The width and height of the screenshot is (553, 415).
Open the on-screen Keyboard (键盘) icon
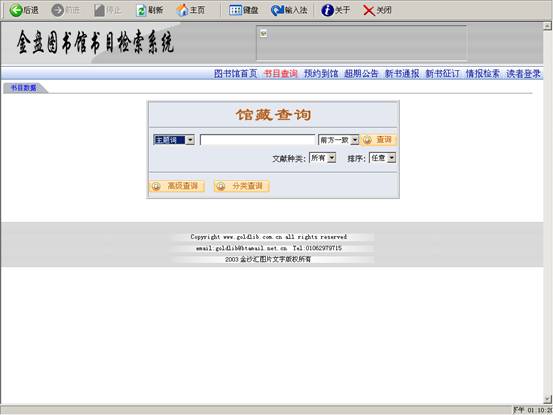pyautogui.click(x=235, y=10)
